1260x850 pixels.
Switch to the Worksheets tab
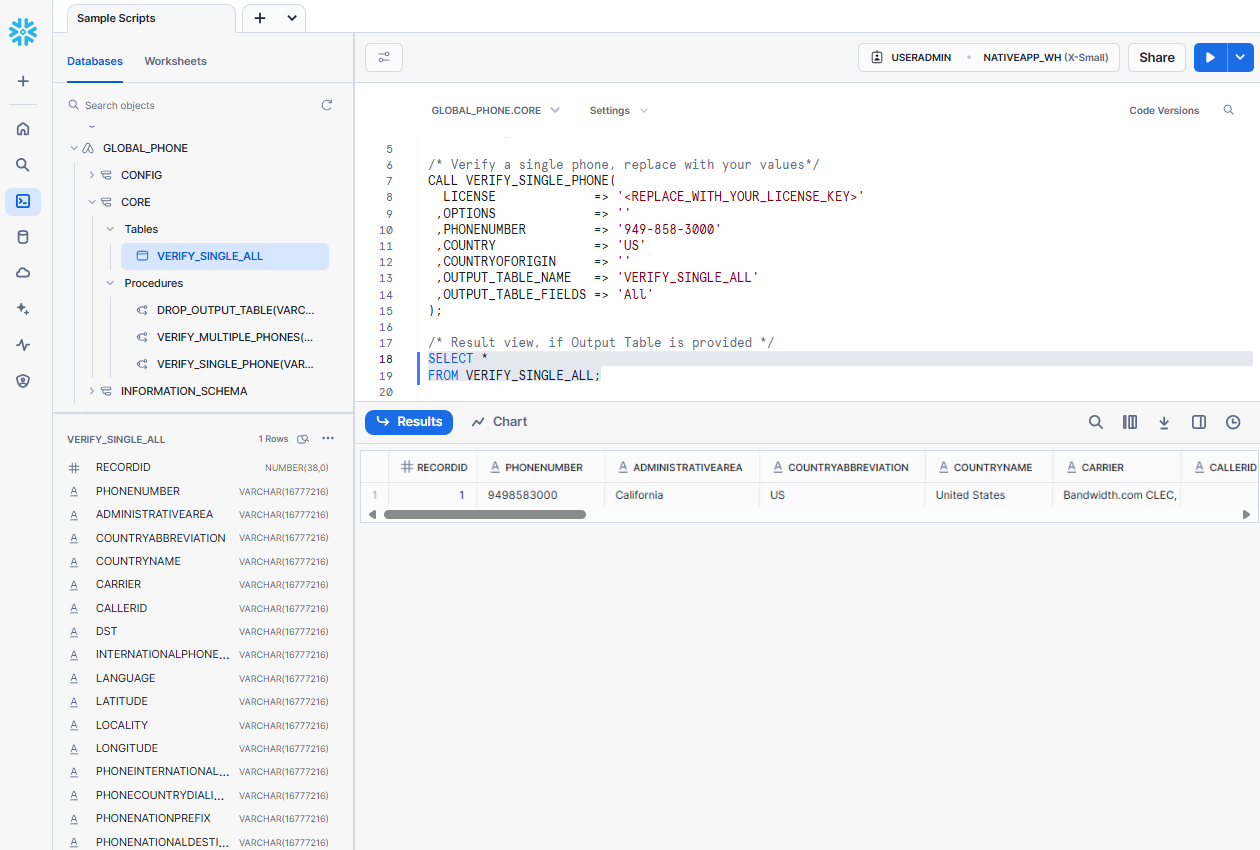(175, 61)
